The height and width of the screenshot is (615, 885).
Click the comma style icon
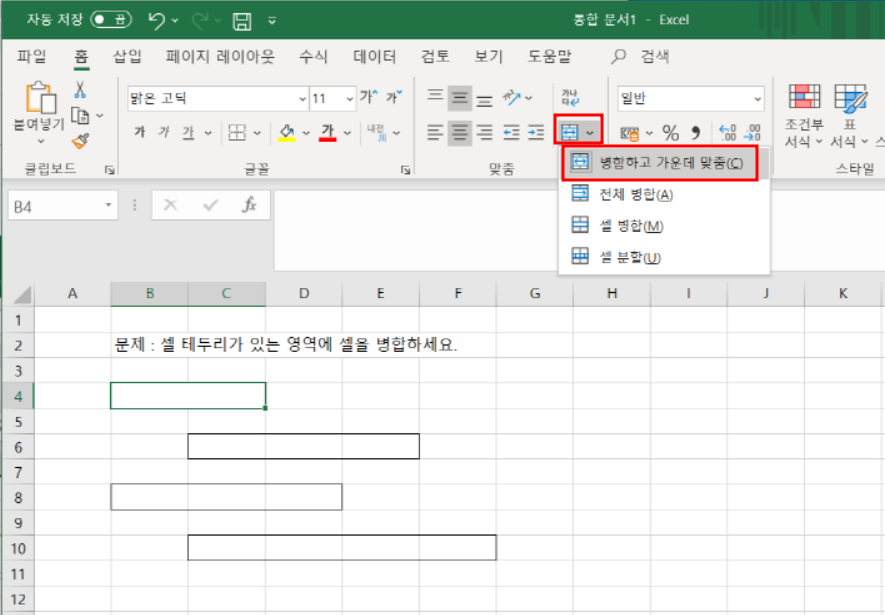pos(696,133)
